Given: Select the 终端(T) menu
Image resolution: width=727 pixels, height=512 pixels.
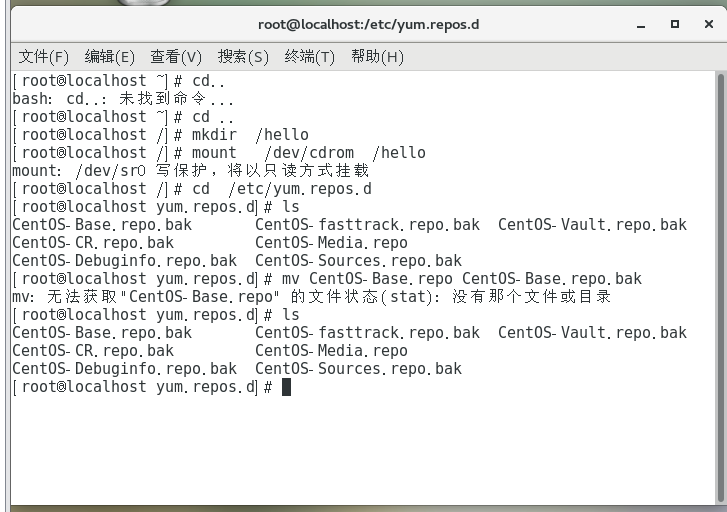Looking at the screenshot, I should pos(309,56).
